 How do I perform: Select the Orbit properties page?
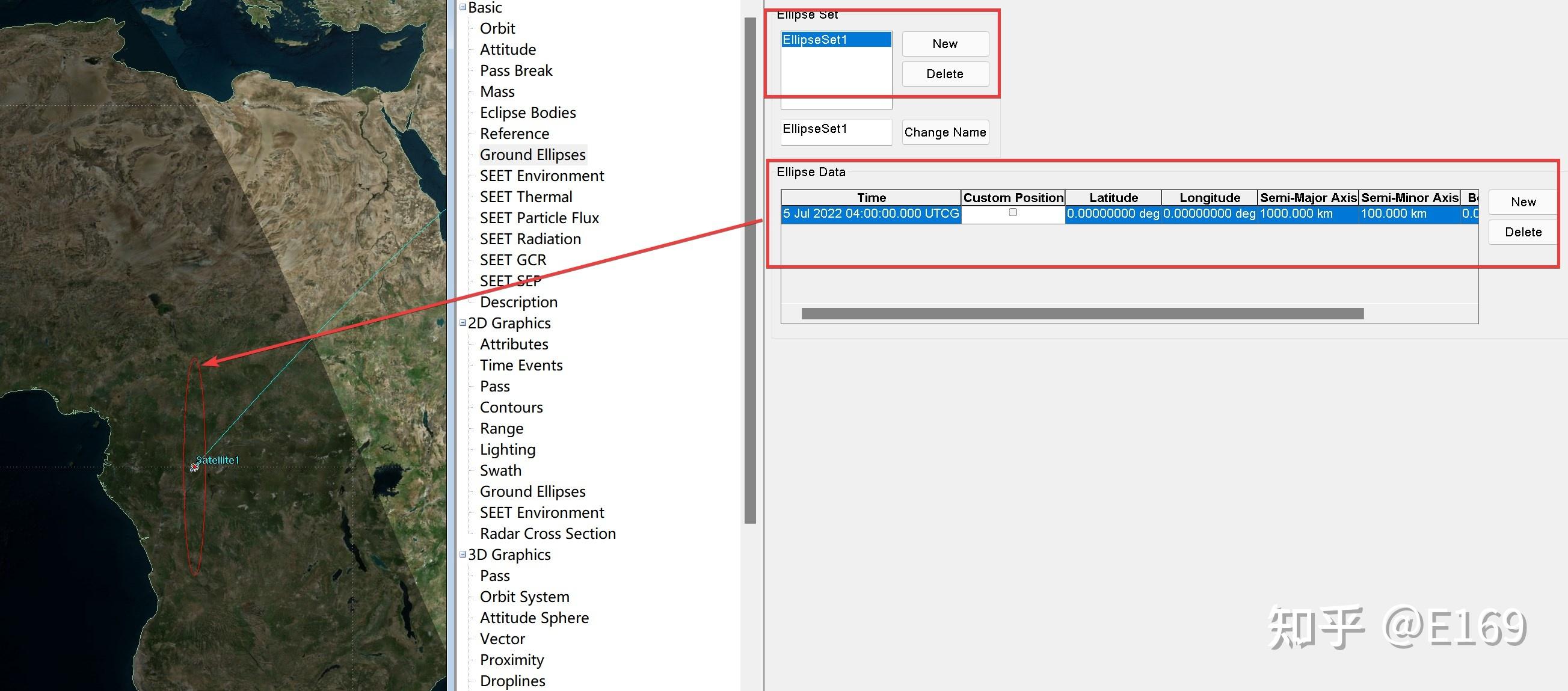click(x=497, y=29)
